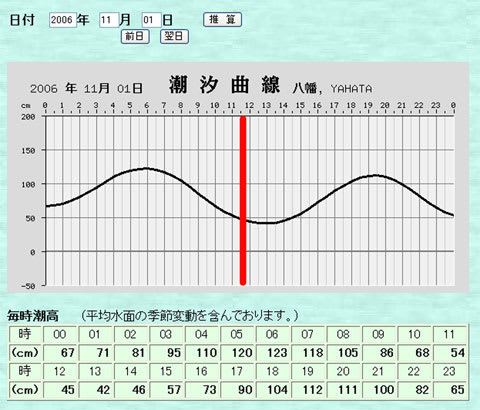Go to previous day with 前日 button

[x=135, y=36]
